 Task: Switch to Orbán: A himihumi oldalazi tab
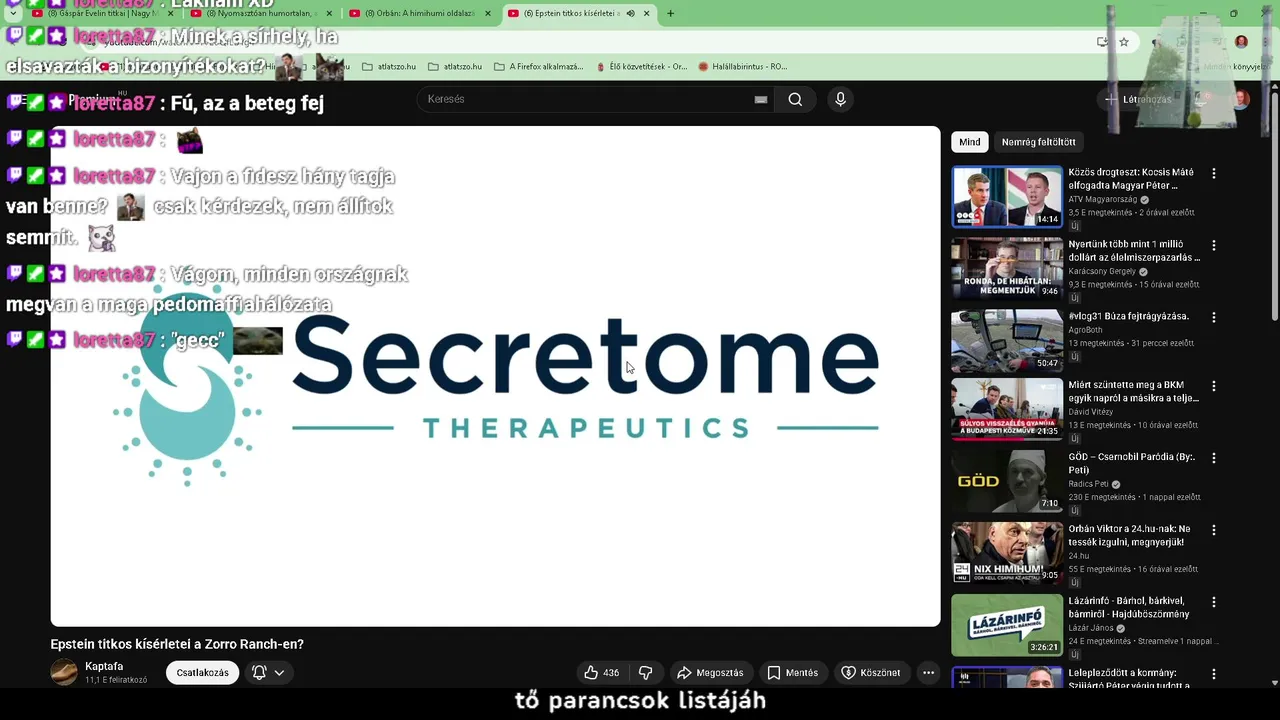coord(420,13)
